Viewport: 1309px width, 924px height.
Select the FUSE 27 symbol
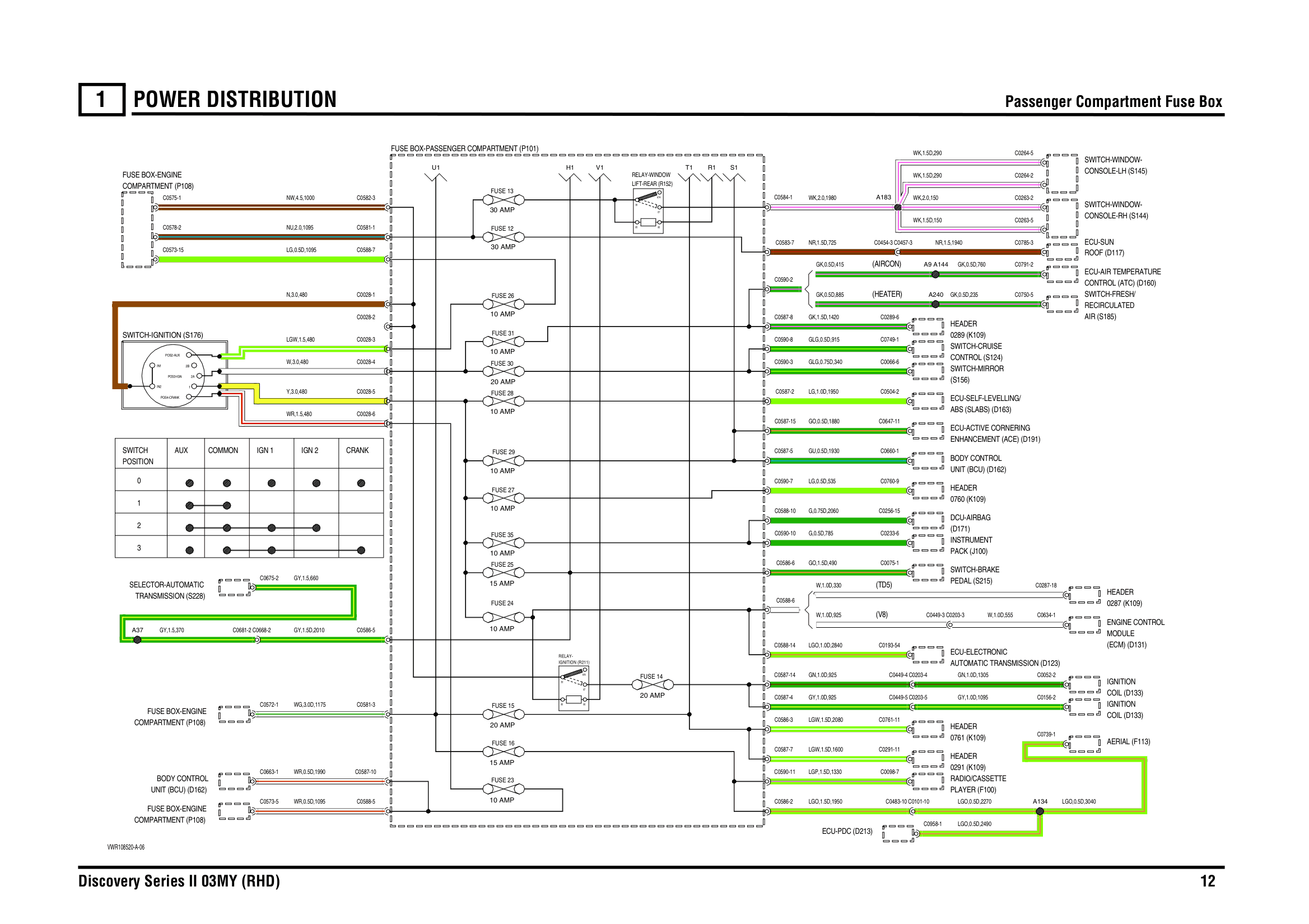[x=503, y=498]
